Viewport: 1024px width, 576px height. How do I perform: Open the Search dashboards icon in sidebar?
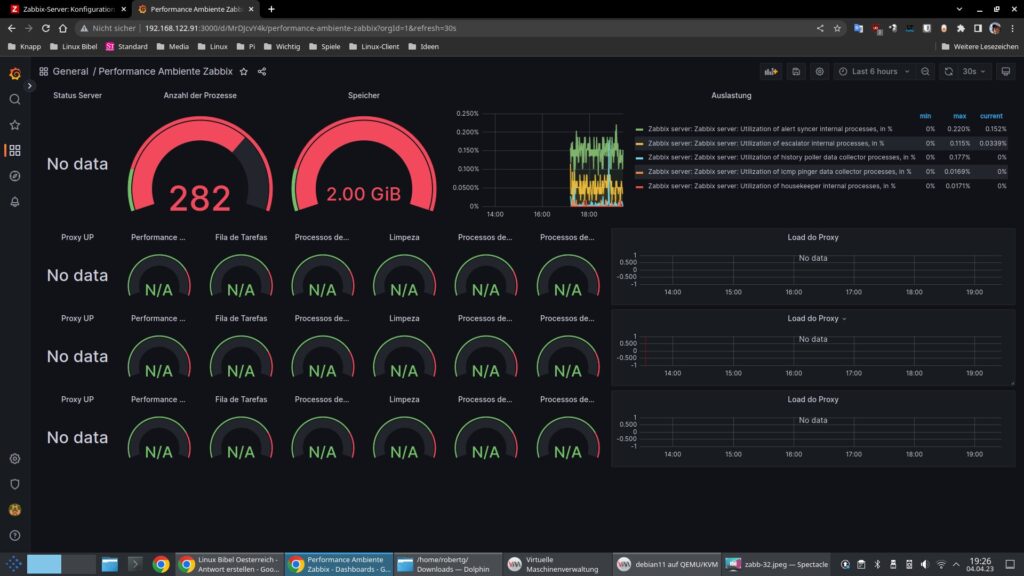point(15,99)
